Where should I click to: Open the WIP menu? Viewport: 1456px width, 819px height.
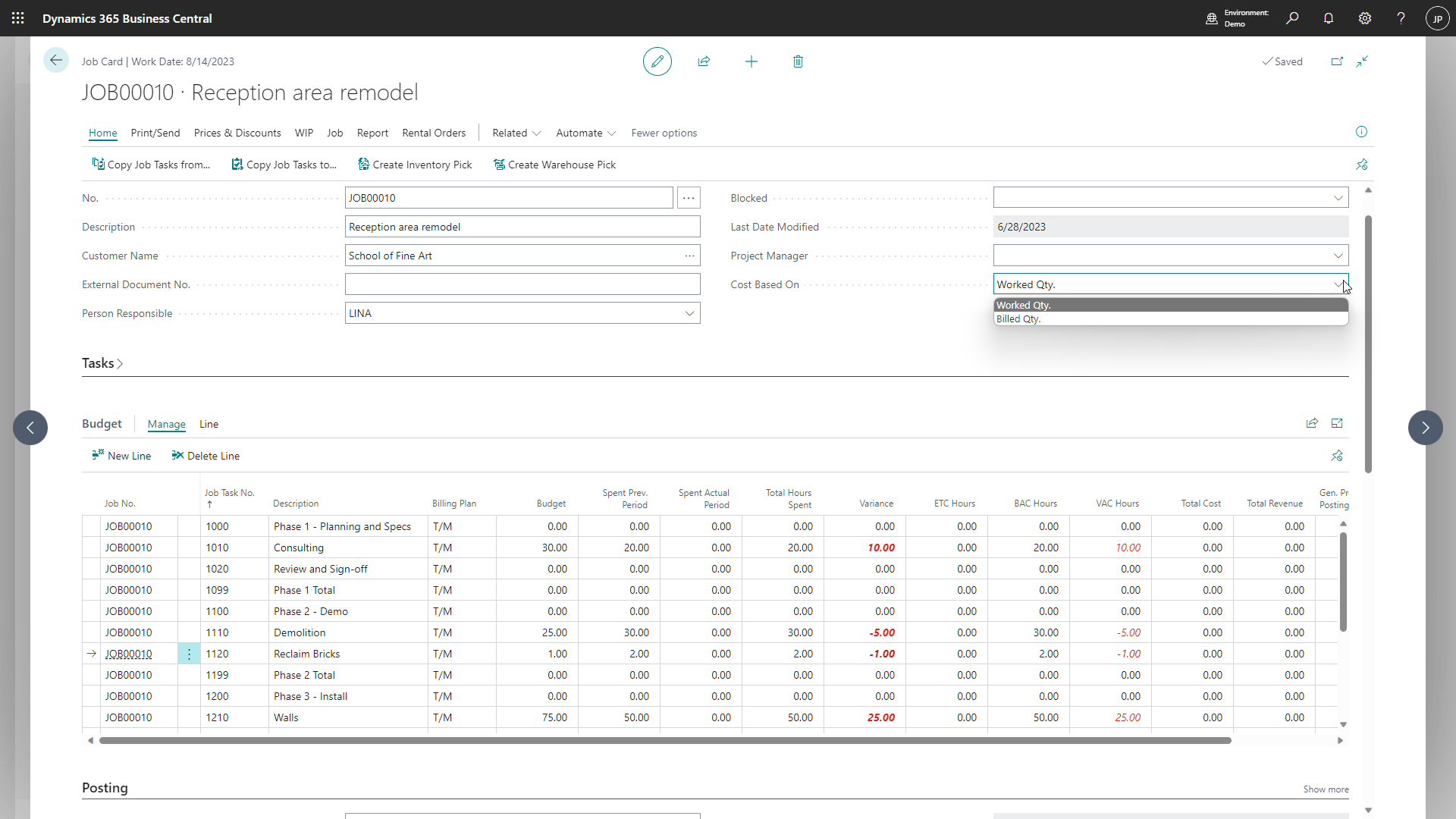304,133
